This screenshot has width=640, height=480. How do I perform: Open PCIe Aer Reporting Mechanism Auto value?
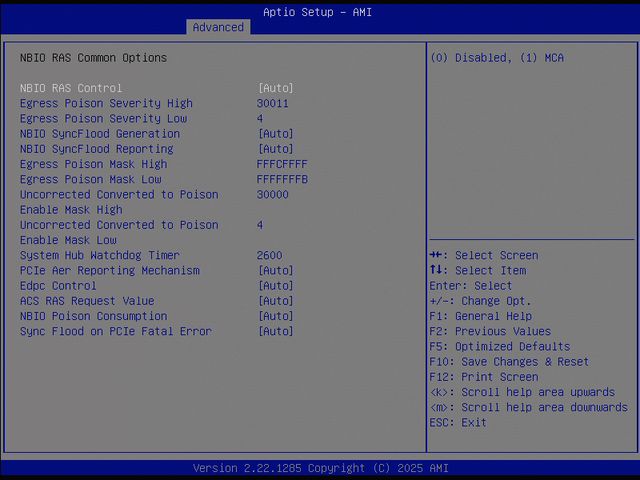(276, 271)
